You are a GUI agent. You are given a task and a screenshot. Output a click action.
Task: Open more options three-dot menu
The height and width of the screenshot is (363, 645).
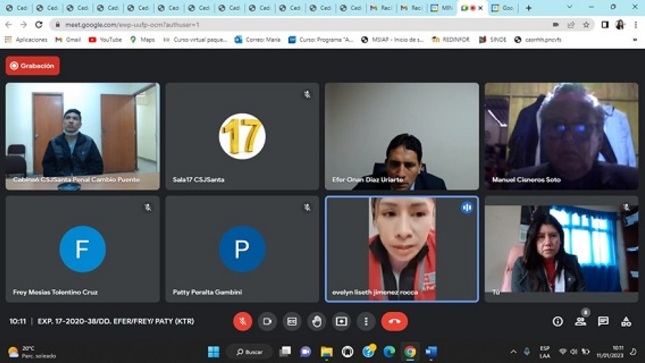pyautogui.click(x=366, y=321)
